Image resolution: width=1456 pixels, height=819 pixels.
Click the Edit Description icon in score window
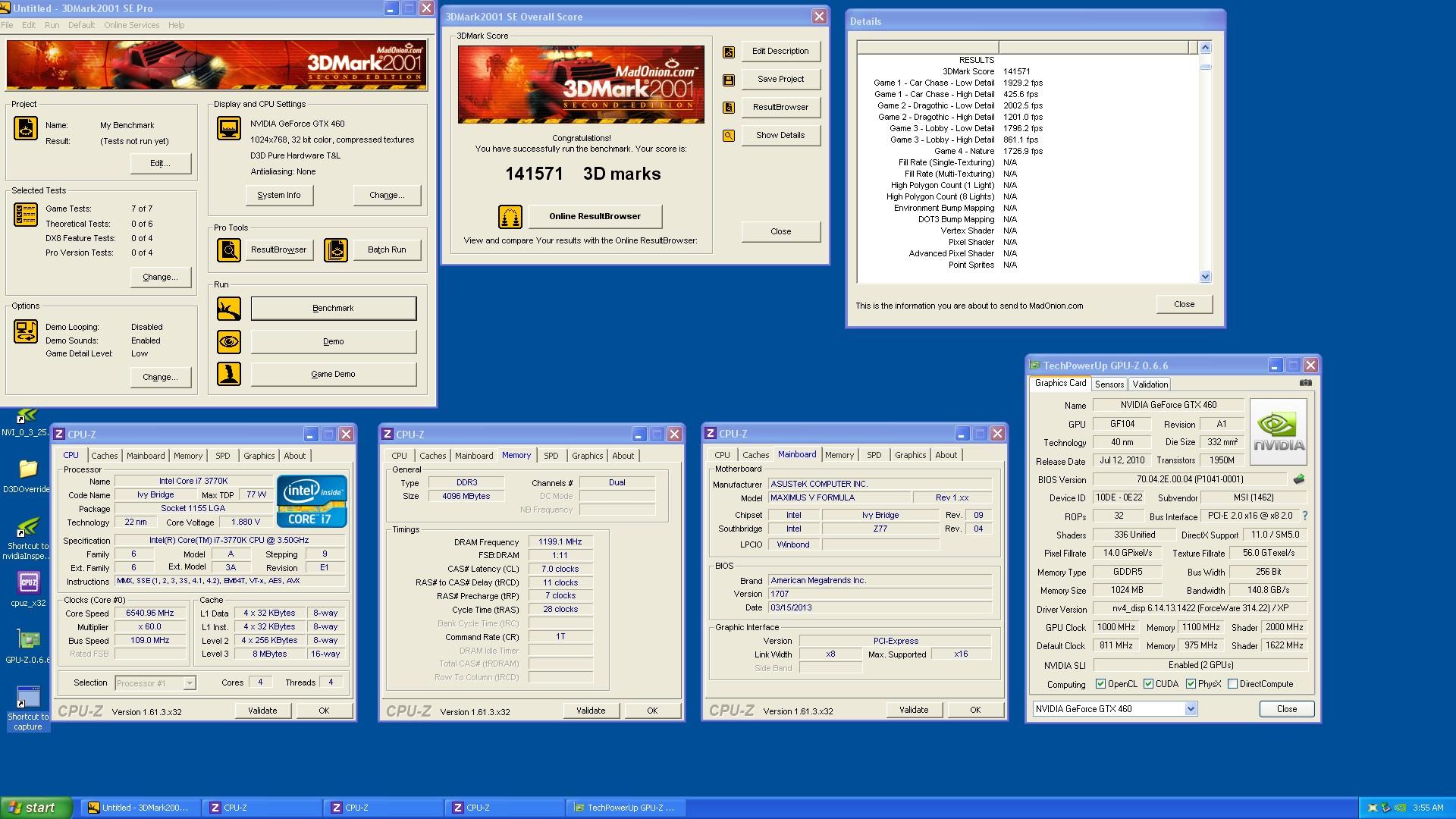(x=729, y=52)
